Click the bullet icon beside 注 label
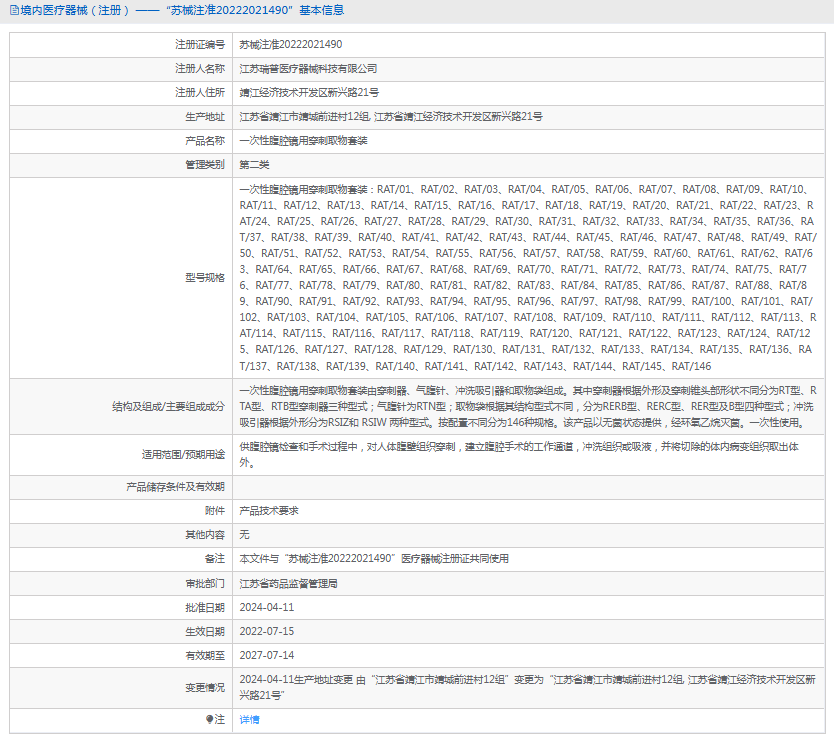Viewport: 834px width, 739px height. coord(210,719)
